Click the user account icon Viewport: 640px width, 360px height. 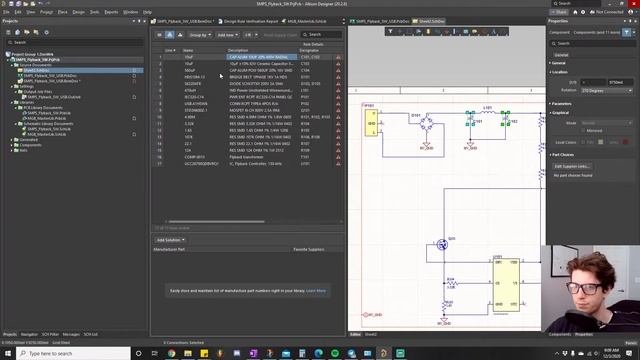(x=631, y=12)
